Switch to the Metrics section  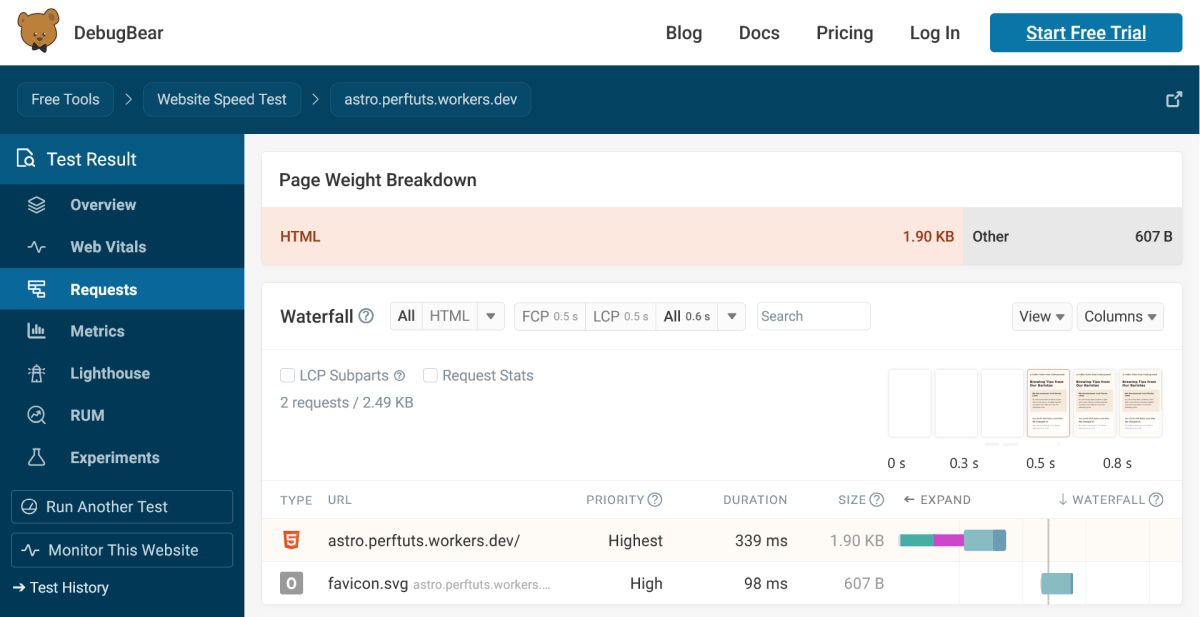coord(122,331)
